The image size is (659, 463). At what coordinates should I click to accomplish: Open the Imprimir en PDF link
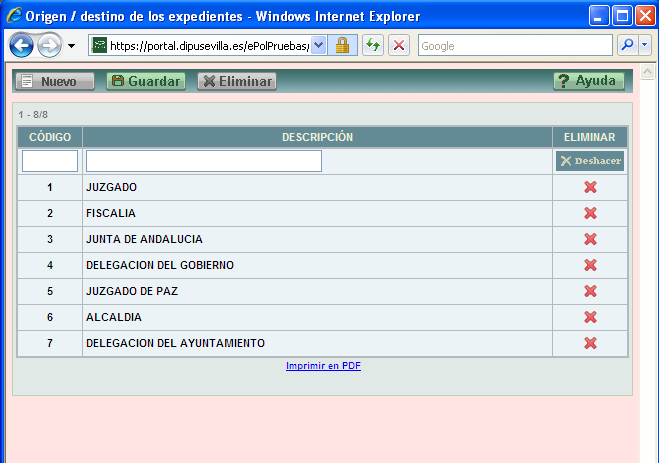[x=323, y=366]
